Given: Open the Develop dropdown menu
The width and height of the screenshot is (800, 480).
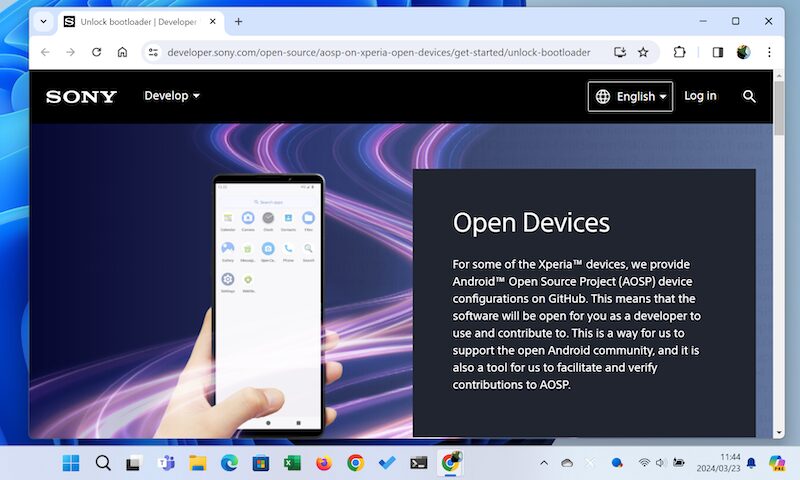Looking at the screenshot, I should coord(172,96).
